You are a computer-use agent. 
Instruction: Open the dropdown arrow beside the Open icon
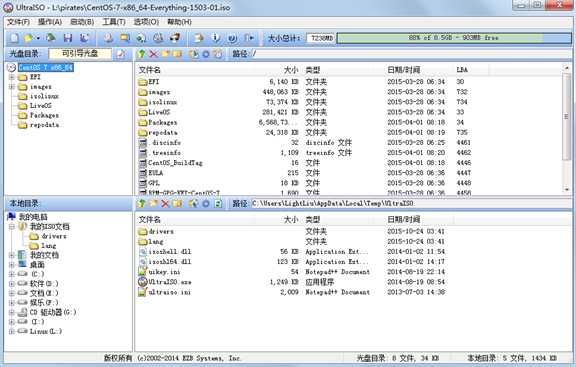click(38, 38)
